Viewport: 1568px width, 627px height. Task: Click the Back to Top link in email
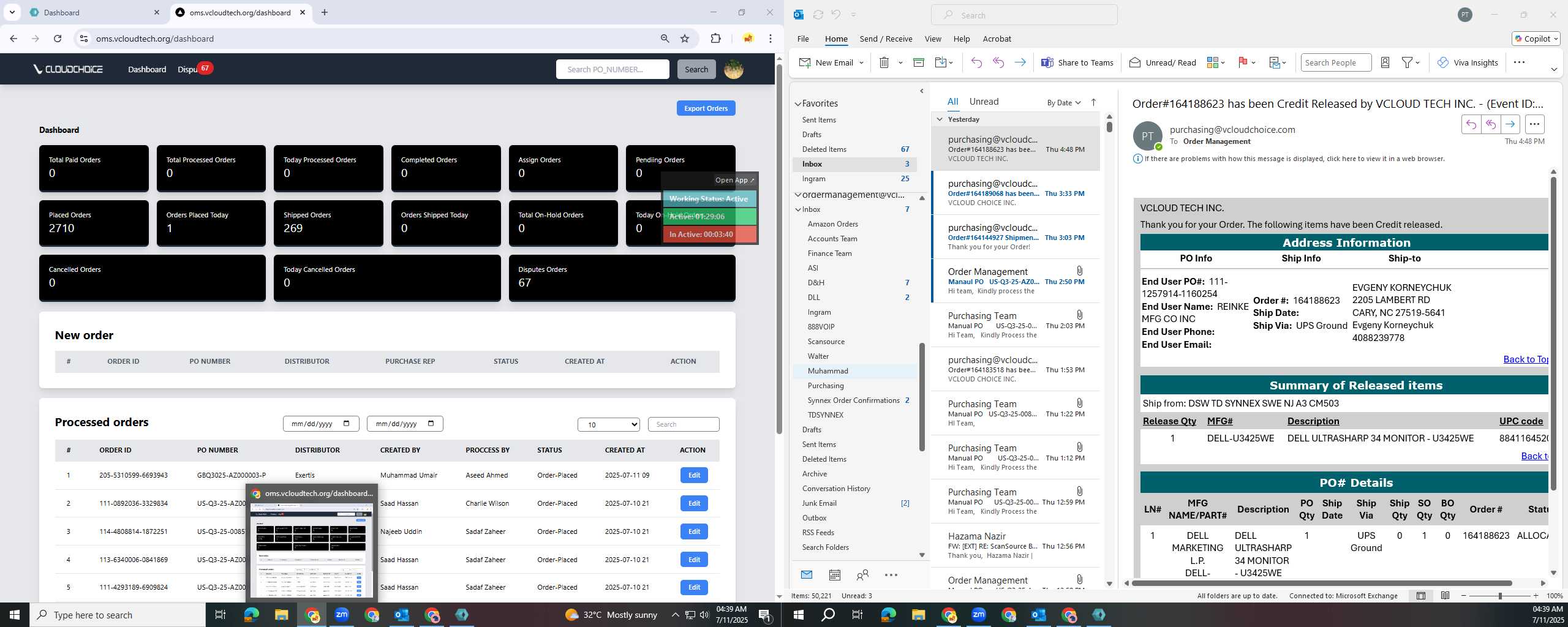point(1525,359)
